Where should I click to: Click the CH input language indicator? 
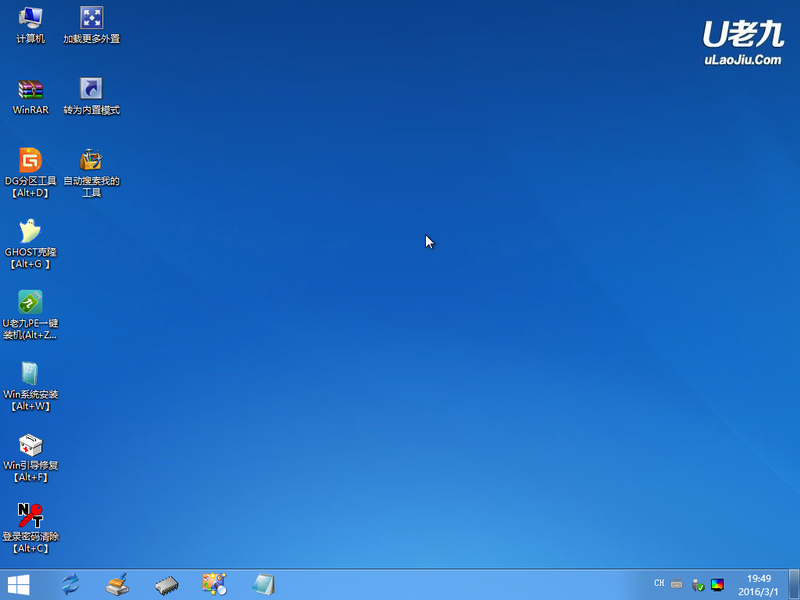(x=659, y=583)
